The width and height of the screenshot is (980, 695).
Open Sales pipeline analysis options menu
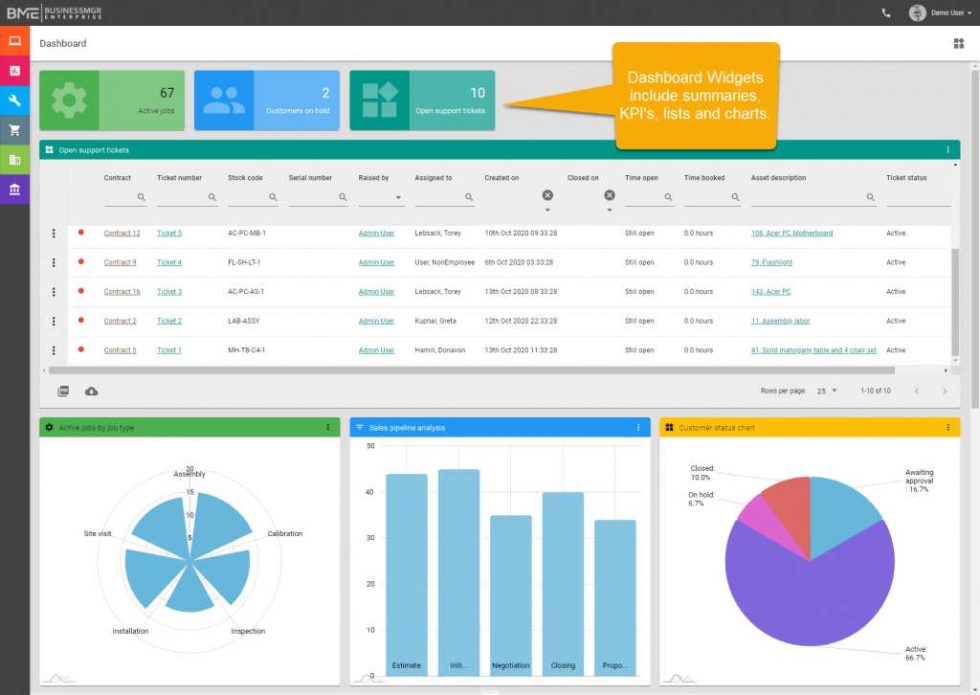coord(638,428)
